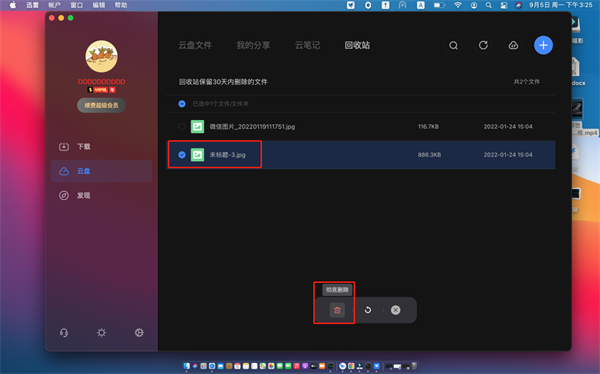The height and width of the screenshot is (374, 600).
Task: Click the input method A icon
Action: 421,5
